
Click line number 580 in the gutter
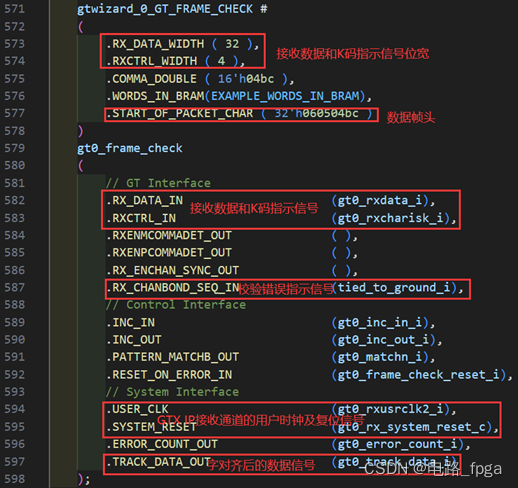(x=14, y=166)
